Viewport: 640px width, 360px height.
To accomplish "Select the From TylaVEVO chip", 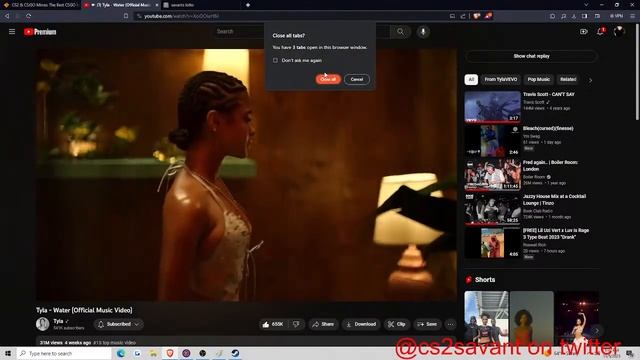I will (x=500, y=79).
